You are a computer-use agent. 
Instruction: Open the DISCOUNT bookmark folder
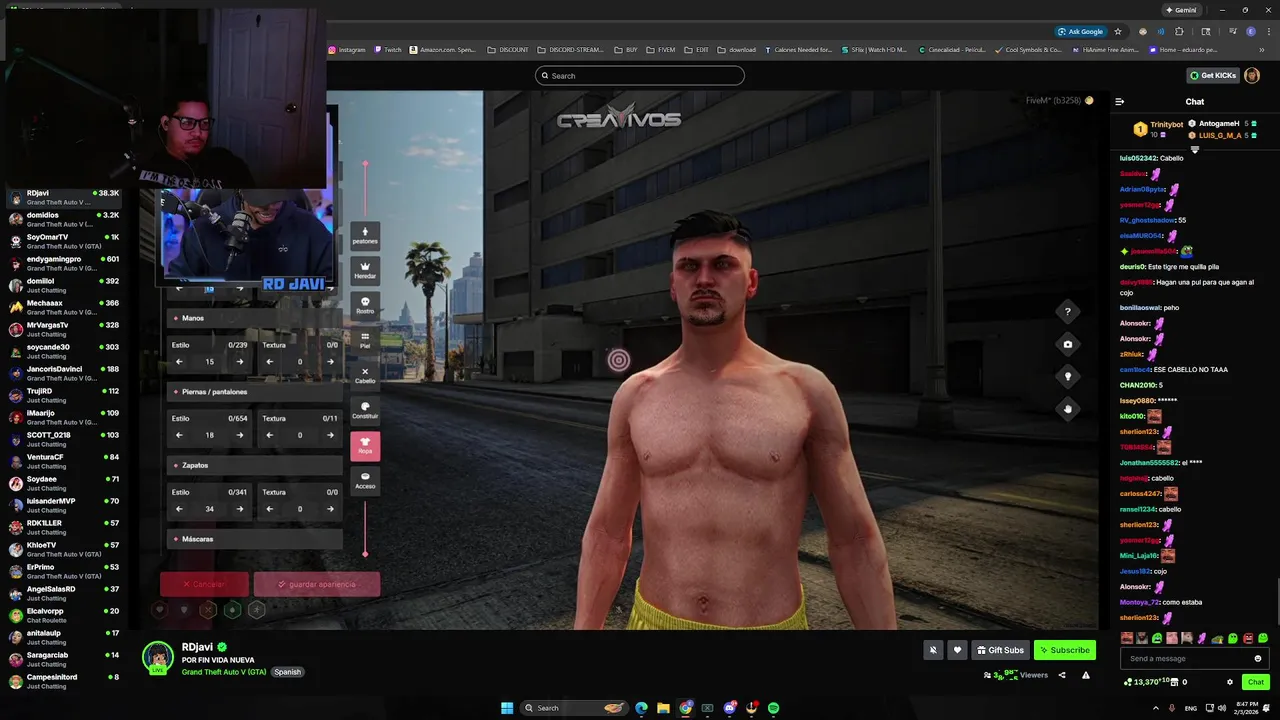point(508,49)
